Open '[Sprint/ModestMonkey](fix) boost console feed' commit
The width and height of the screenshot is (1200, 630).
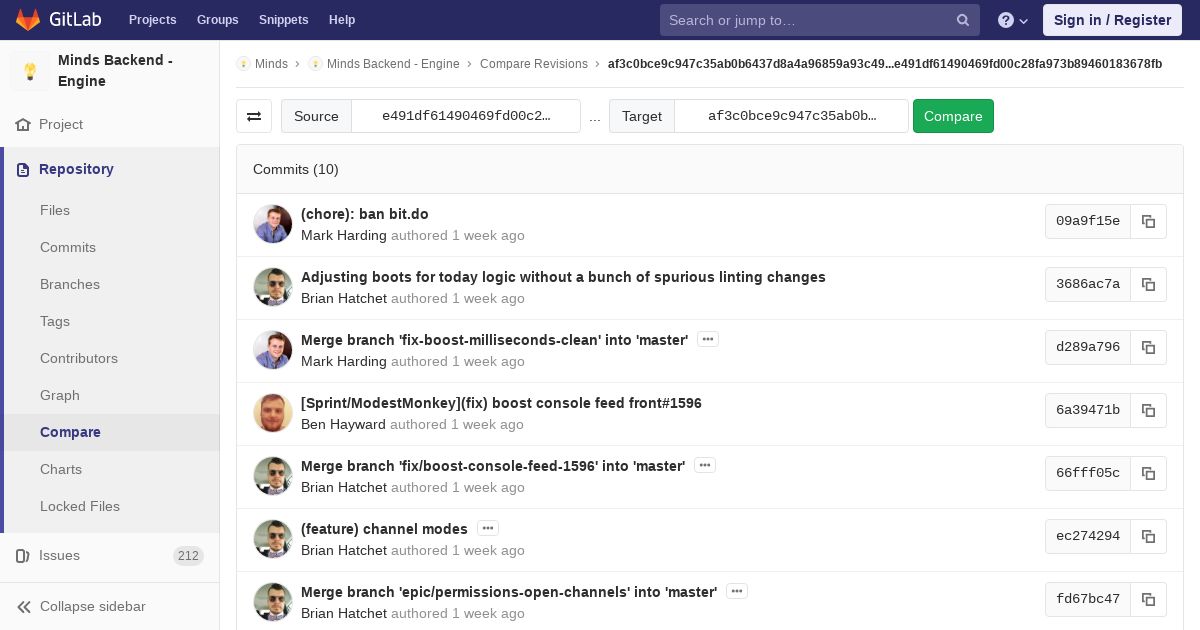(501, 403)
